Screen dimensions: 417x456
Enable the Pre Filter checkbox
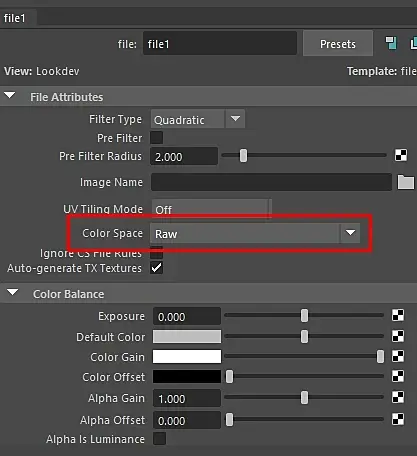(157, 138)
